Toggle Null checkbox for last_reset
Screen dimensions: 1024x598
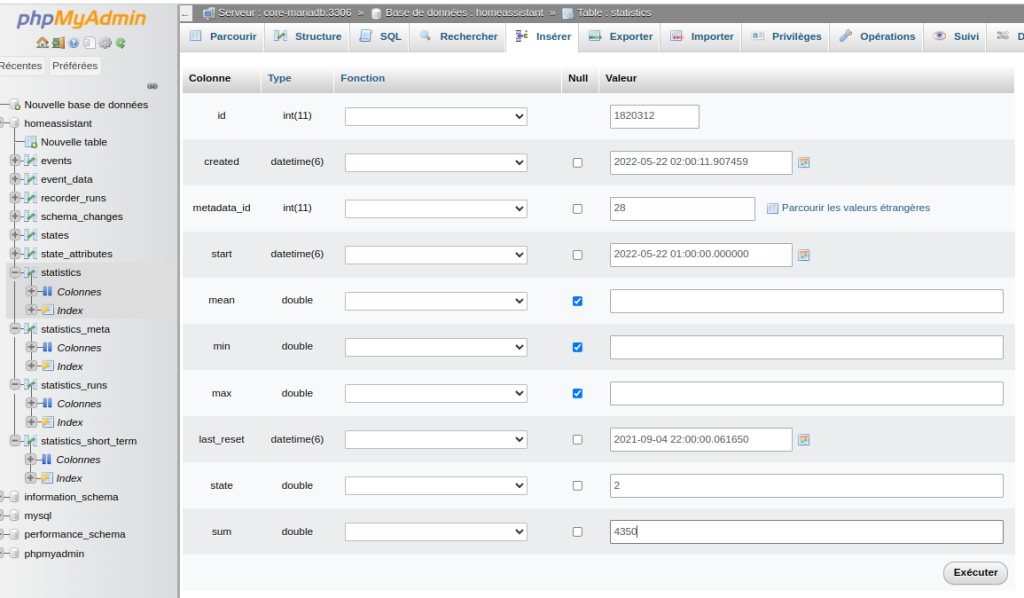[x=577, y=439]
